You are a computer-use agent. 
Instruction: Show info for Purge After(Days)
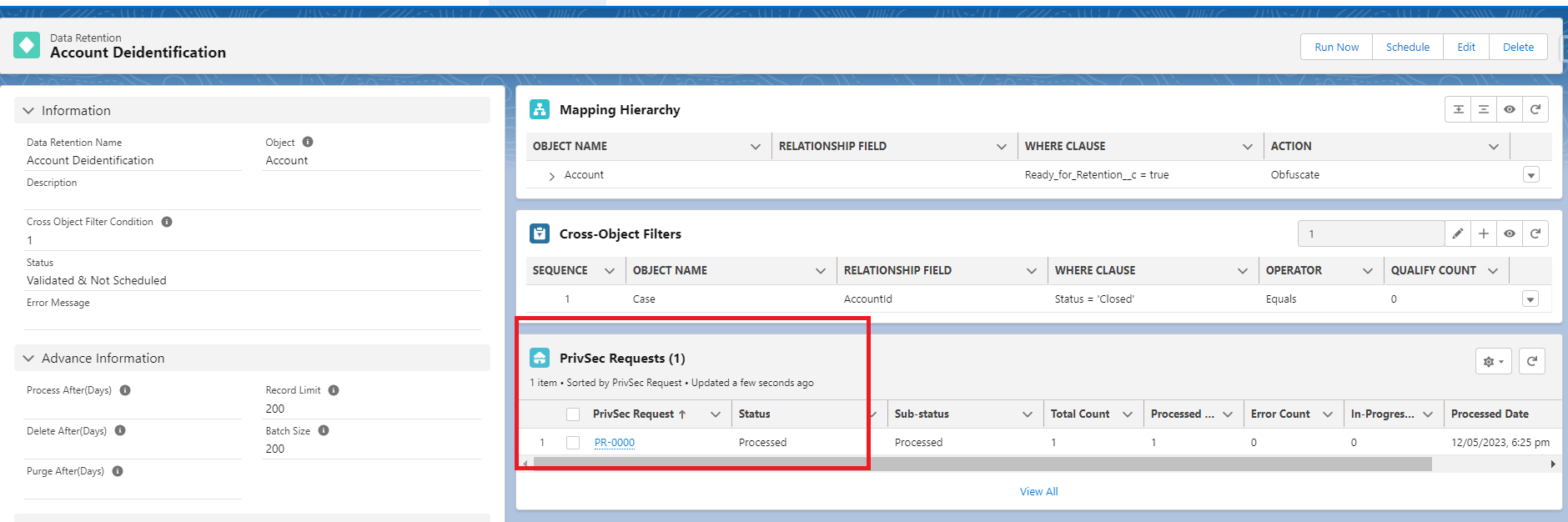[x=118, y=471]
